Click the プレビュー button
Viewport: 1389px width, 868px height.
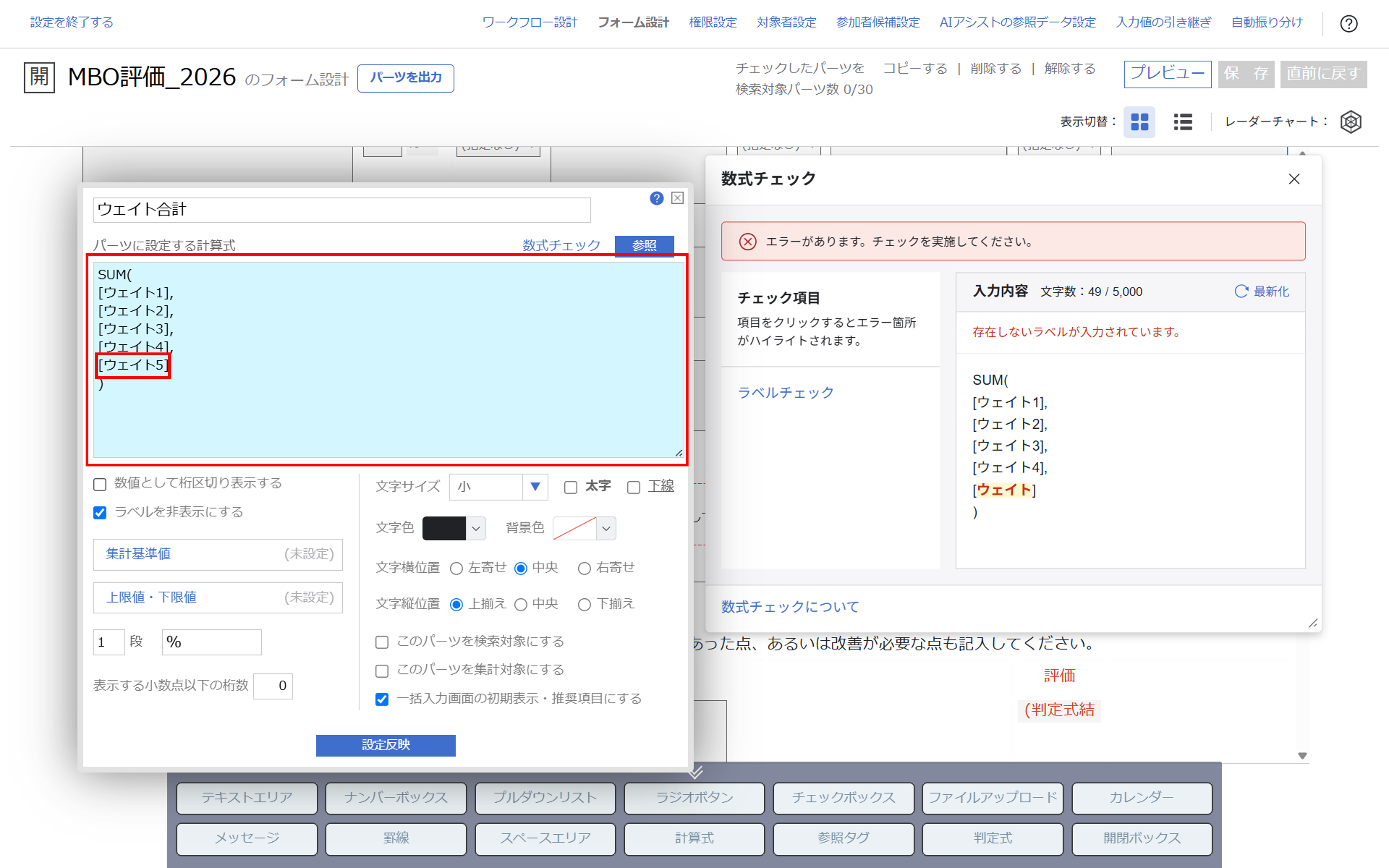(x=1167, y=74)
